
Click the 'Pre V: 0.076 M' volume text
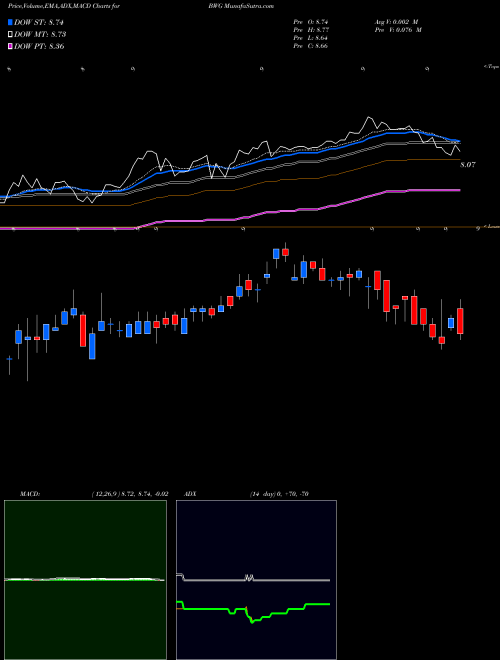(397, 30)
